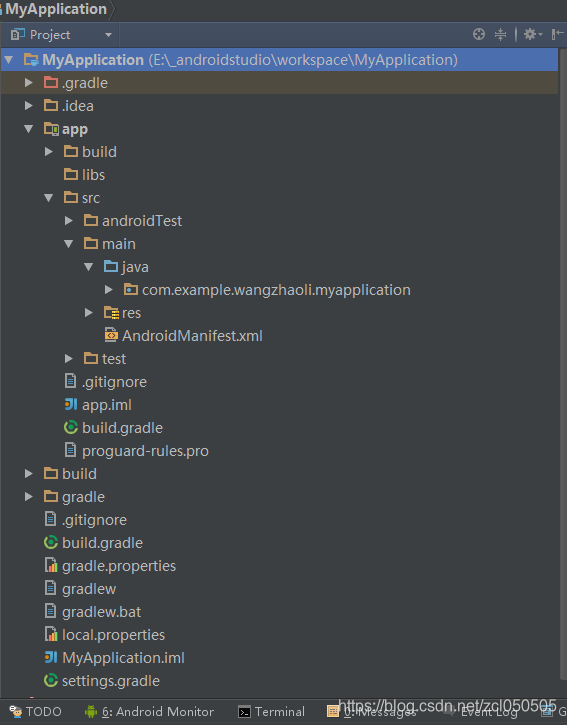Select local.properties file name
This screenshot has height=725, width=567.
[x=113, y=635]
